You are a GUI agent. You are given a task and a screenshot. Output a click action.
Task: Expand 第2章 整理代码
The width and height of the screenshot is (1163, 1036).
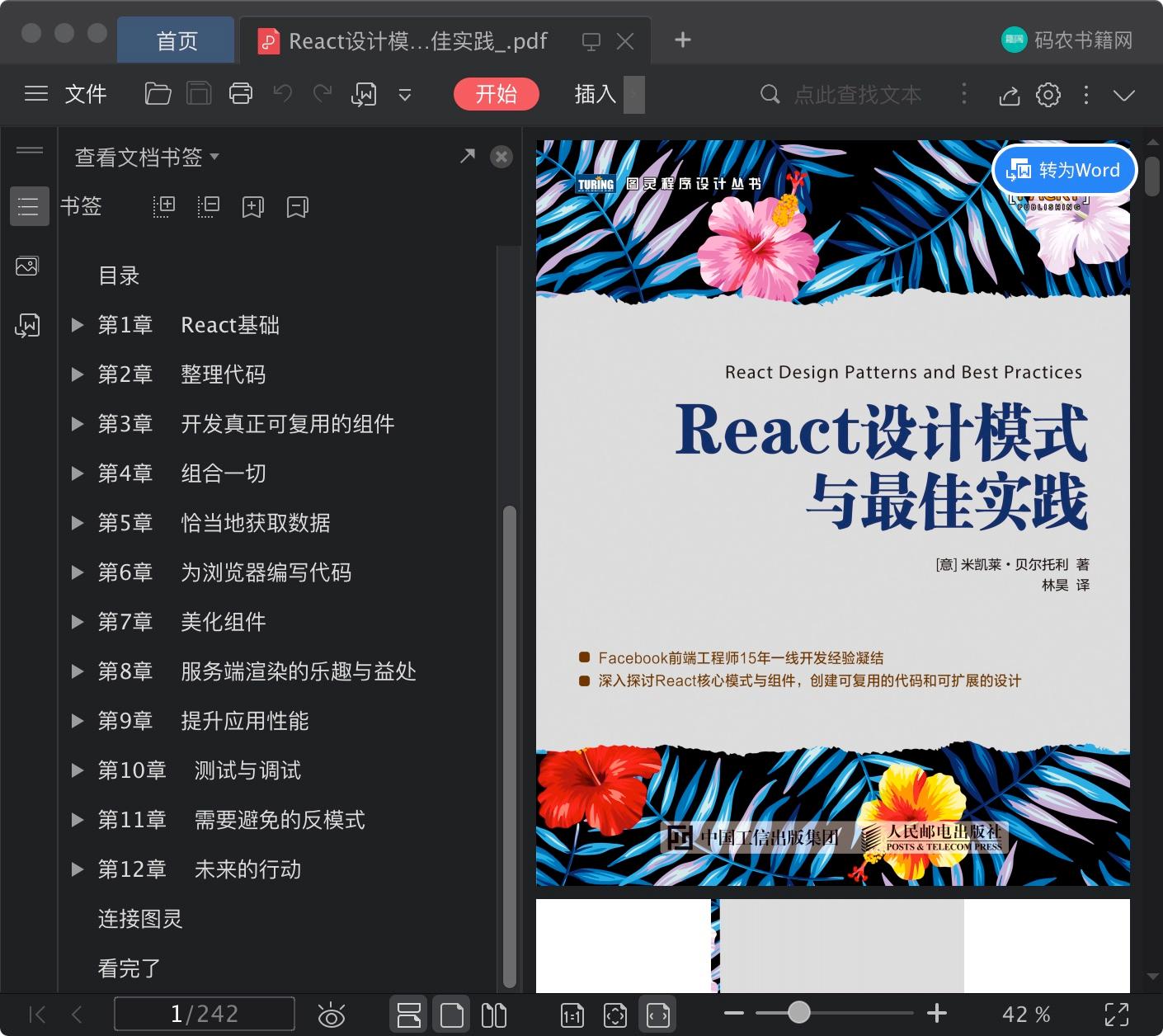tap(78, 374)
